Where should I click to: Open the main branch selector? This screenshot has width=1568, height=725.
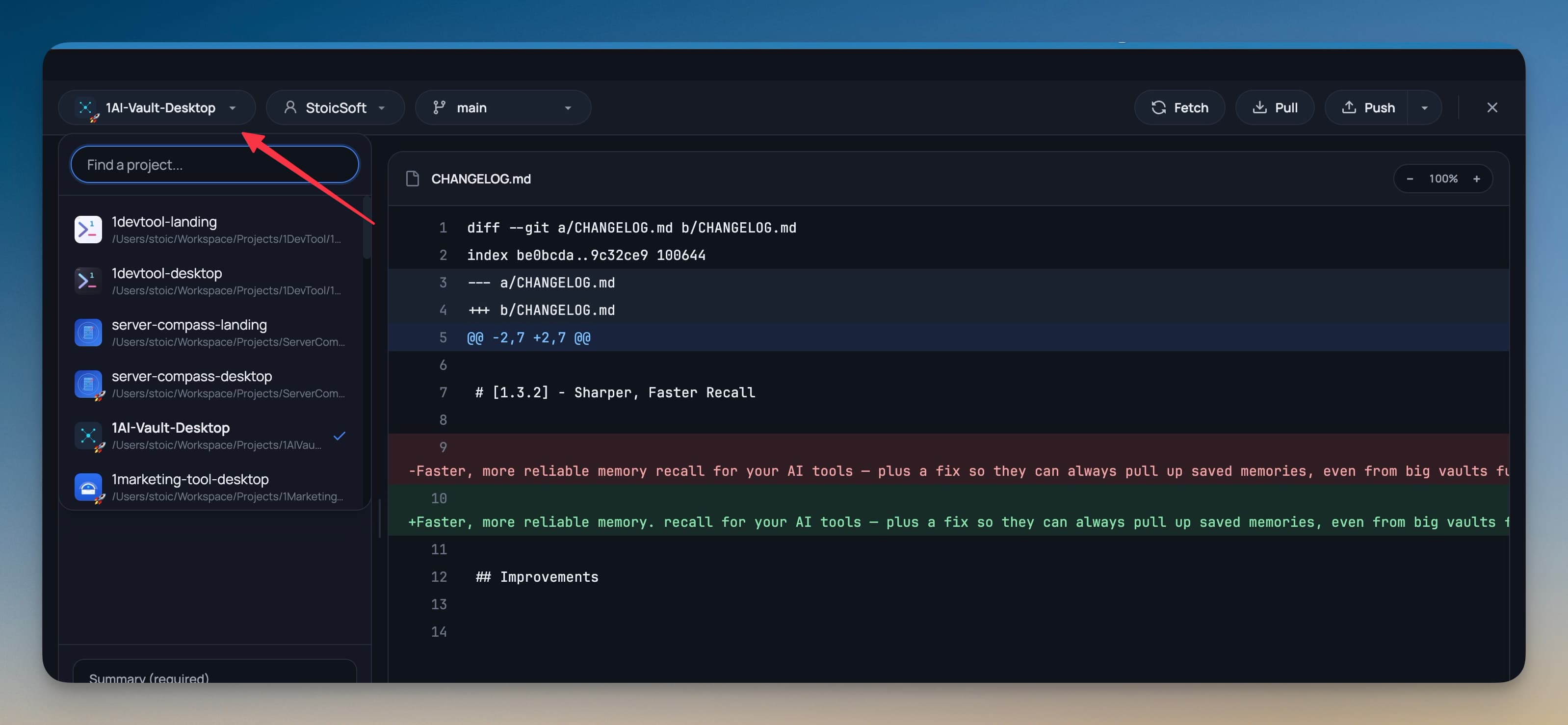pos(503,108)
